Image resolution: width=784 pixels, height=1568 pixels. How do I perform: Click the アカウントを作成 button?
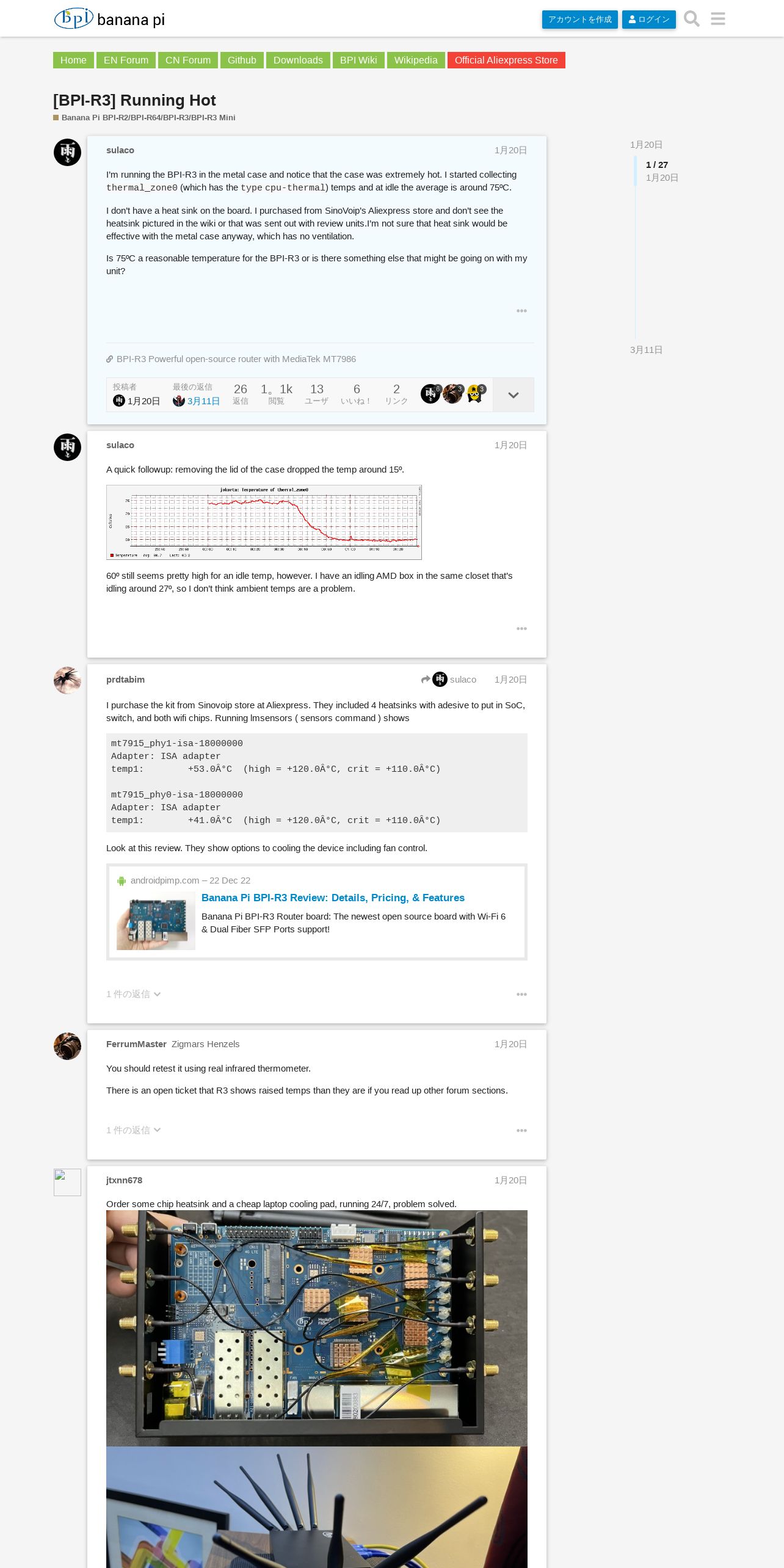[x=579, y=20]
